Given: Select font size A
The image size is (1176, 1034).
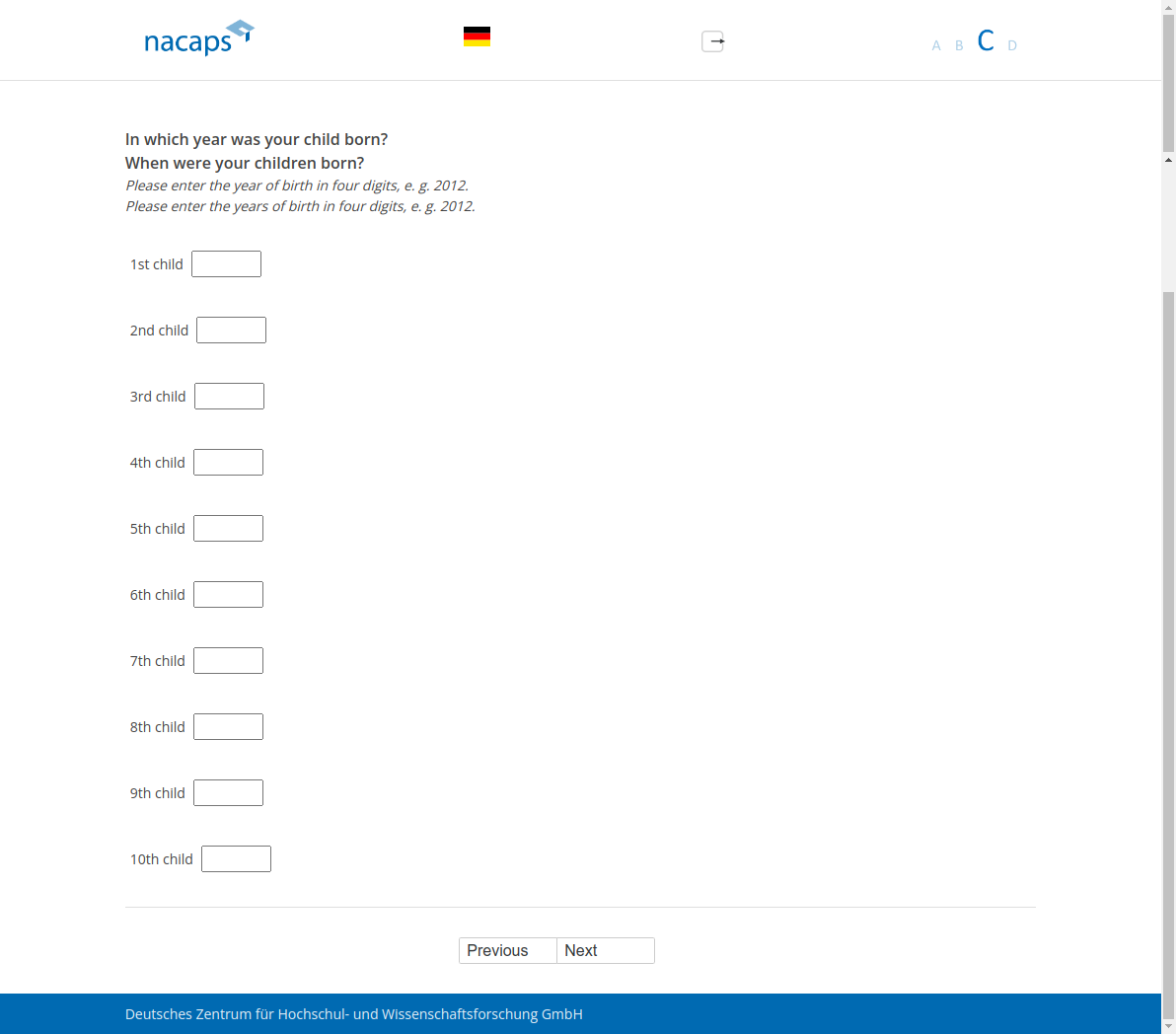Looking at the screenshot, I should tap(936, 45).
